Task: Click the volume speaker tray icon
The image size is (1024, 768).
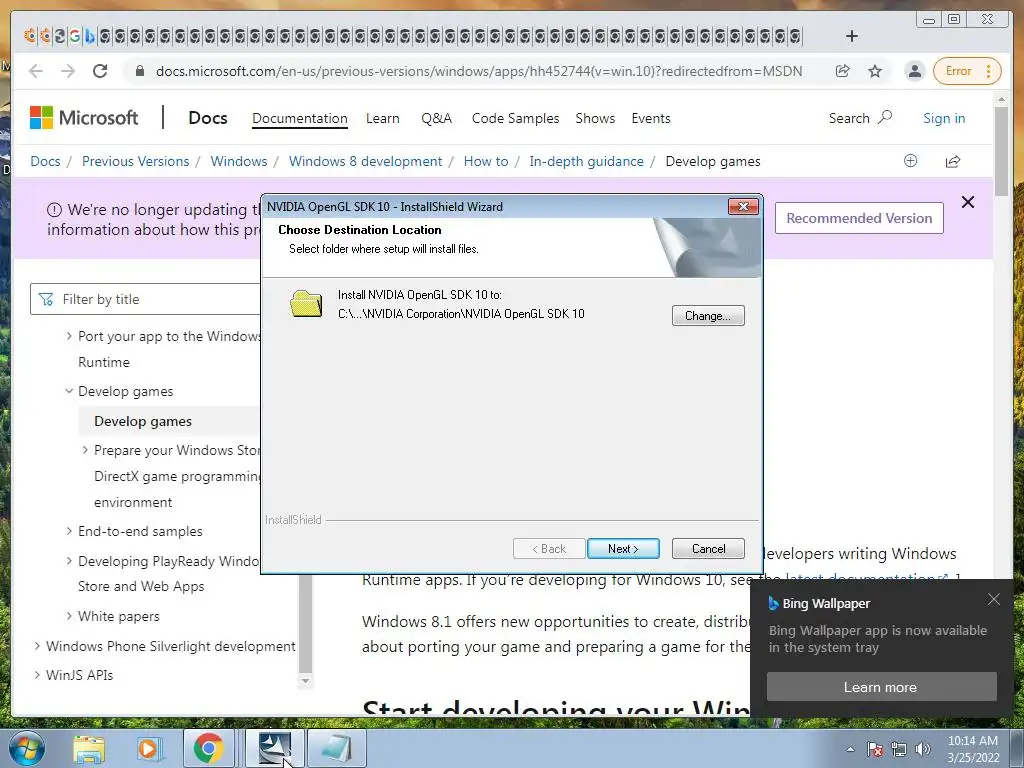Action: click(x=923, y=749)
